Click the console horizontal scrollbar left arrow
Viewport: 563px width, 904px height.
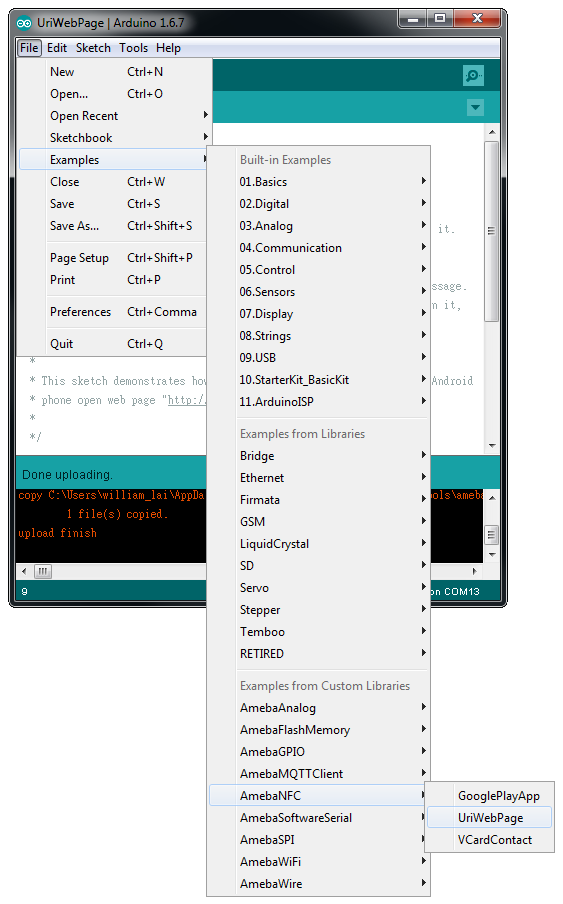(x=24, y=571)
